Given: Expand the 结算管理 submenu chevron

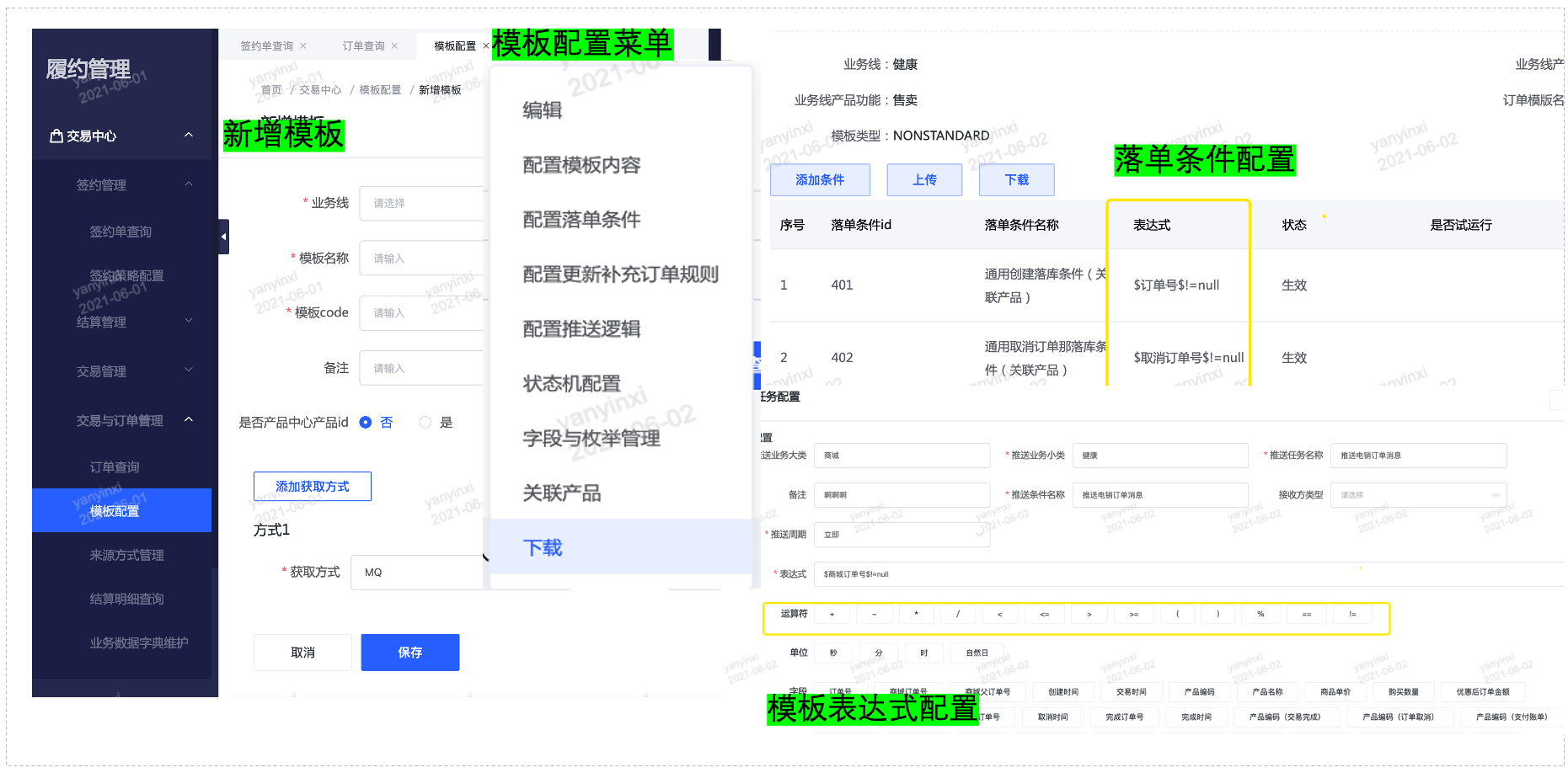Looking at the screenshot, I should [x=189, y=320].
